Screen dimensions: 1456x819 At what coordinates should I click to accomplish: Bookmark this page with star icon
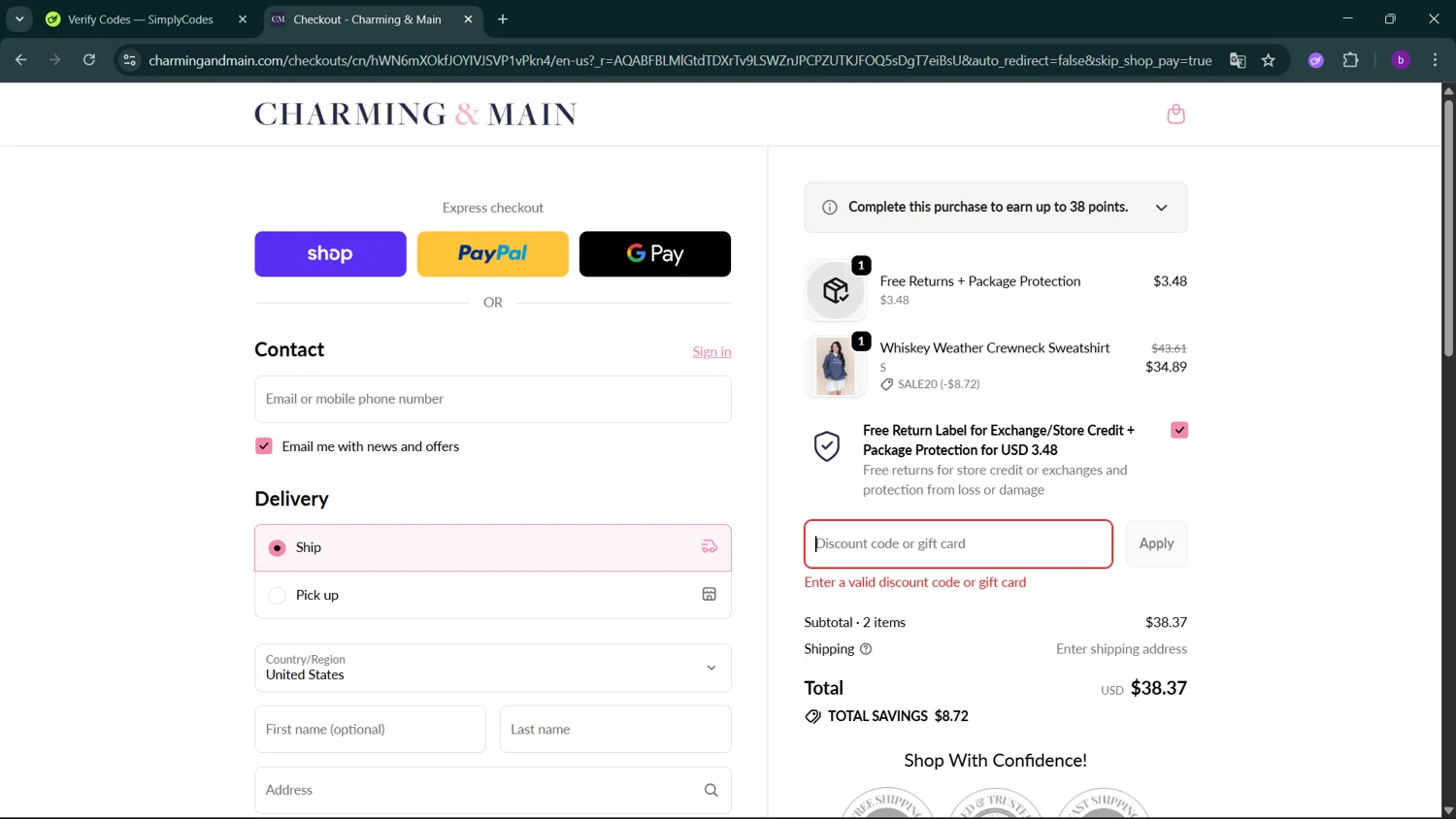tap(1269, 60)
